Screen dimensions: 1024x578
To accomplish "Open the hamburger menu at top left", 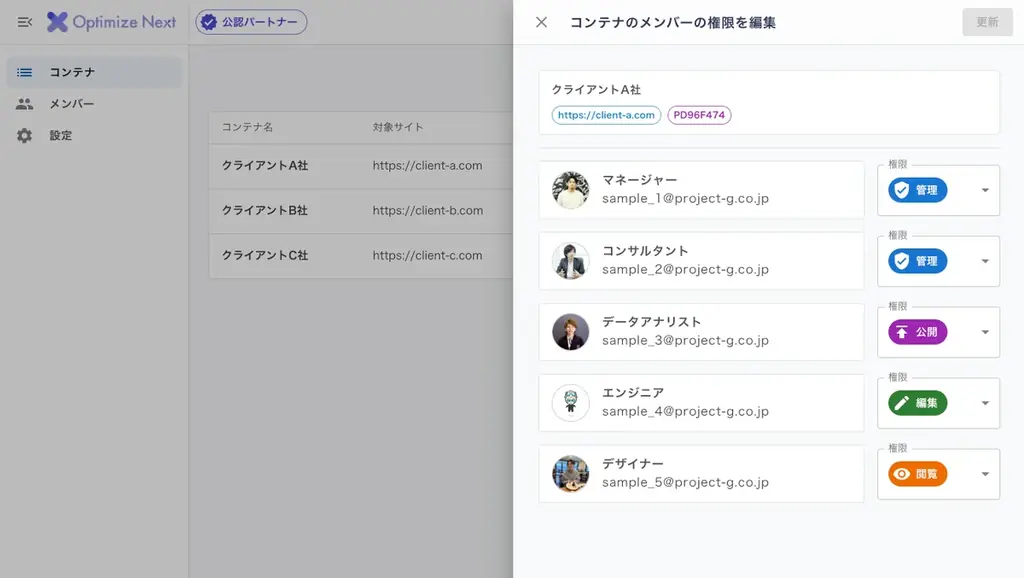I will tap(24, 22).
